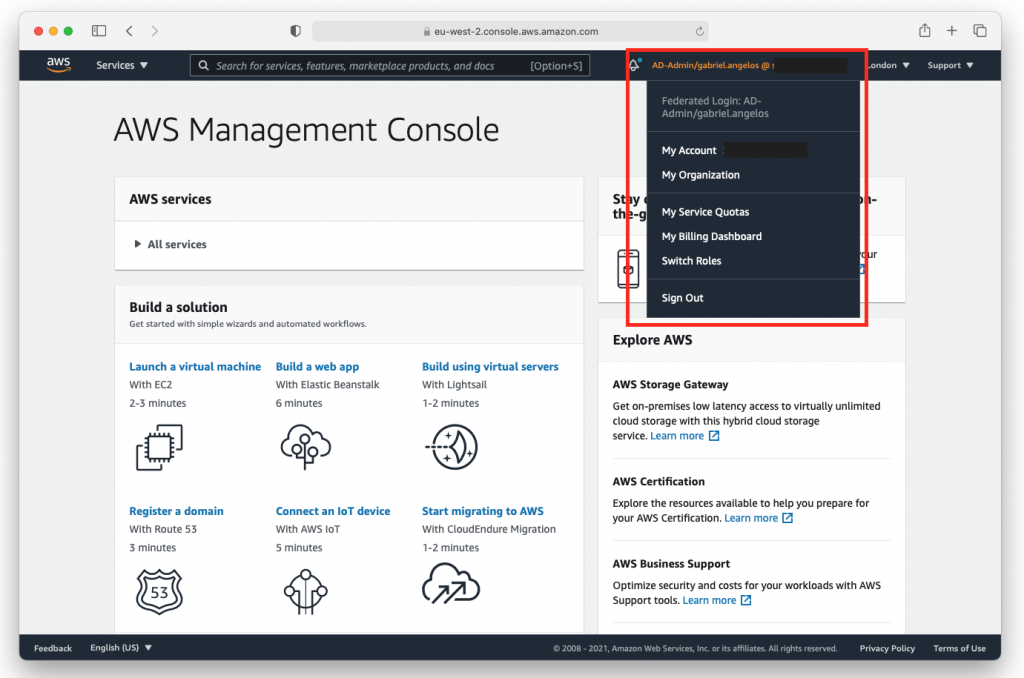
Task: Open Connect an IoT device link
Action: click(x=333, y=511)
